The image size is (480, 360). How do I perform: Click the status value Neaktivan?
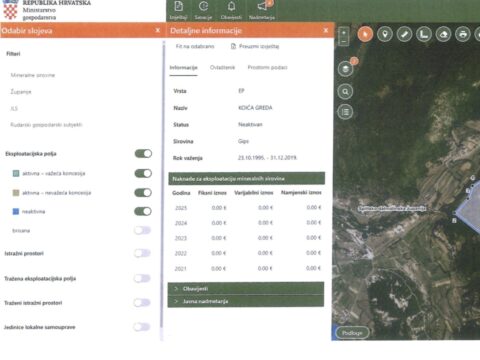pos(250,124)
